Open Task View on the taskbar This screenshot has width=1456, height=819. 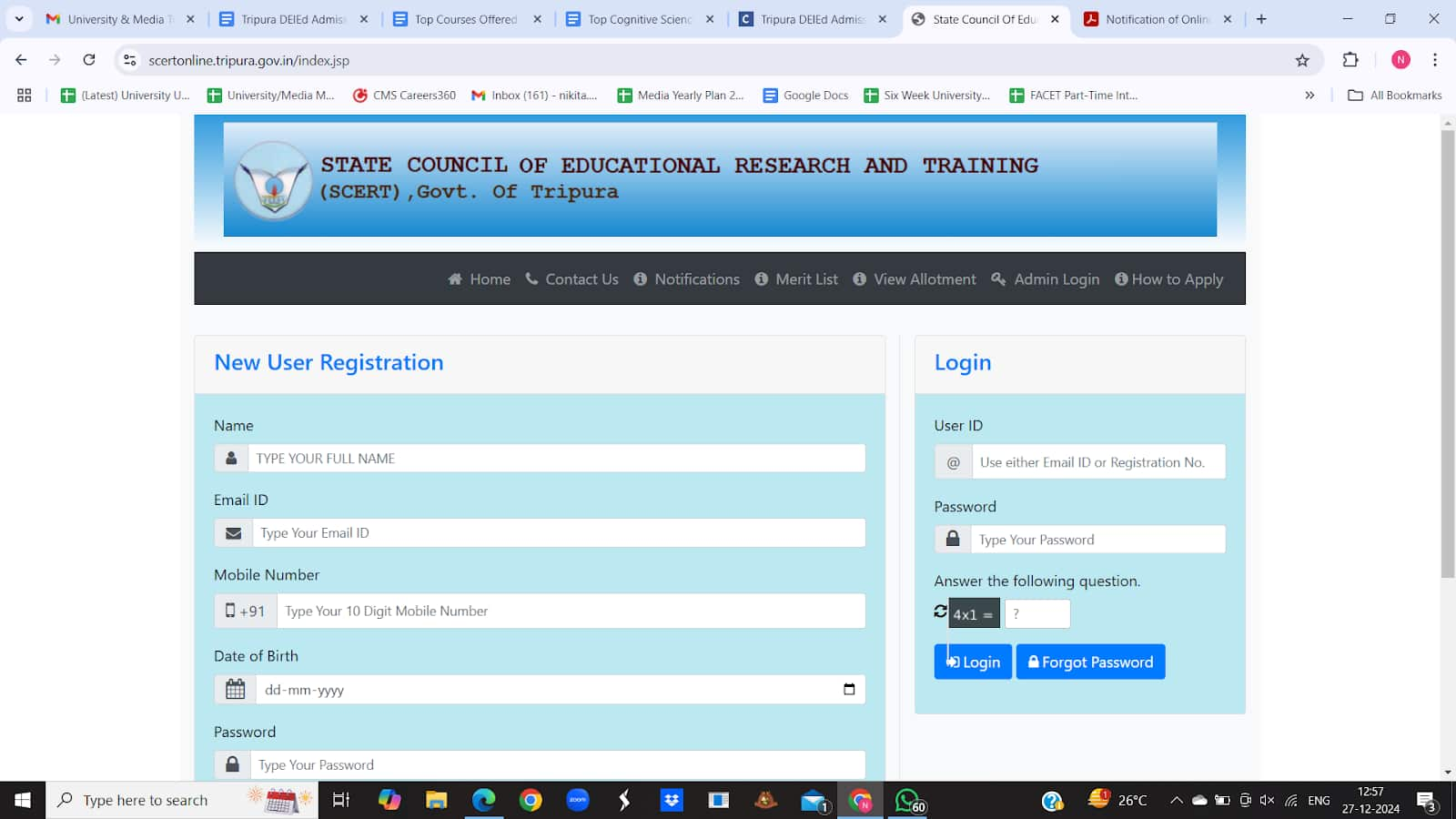point(341,800)
